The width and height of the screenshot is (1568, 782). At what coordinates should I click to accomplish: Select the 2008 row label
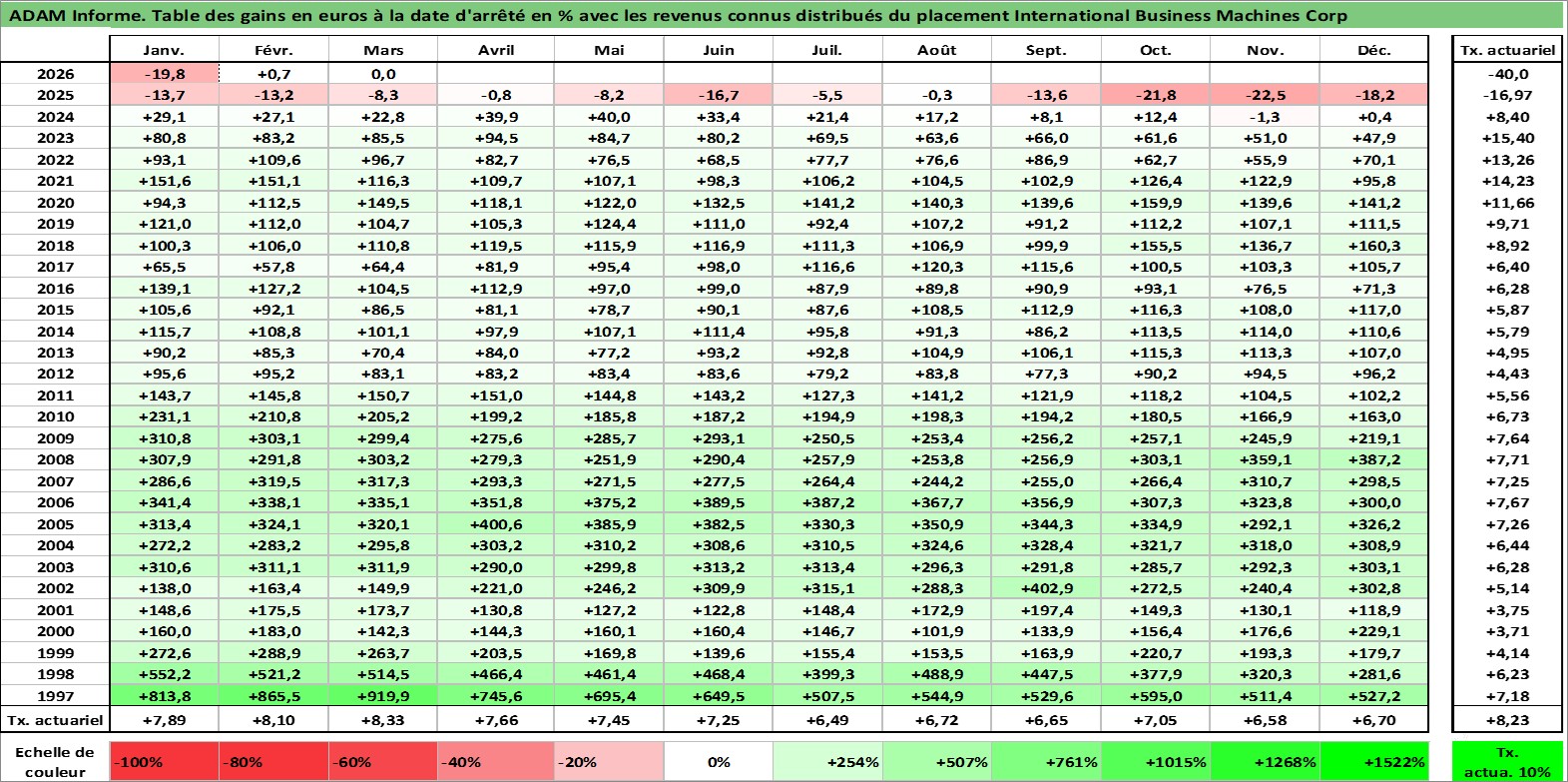[x=55, y=459]
